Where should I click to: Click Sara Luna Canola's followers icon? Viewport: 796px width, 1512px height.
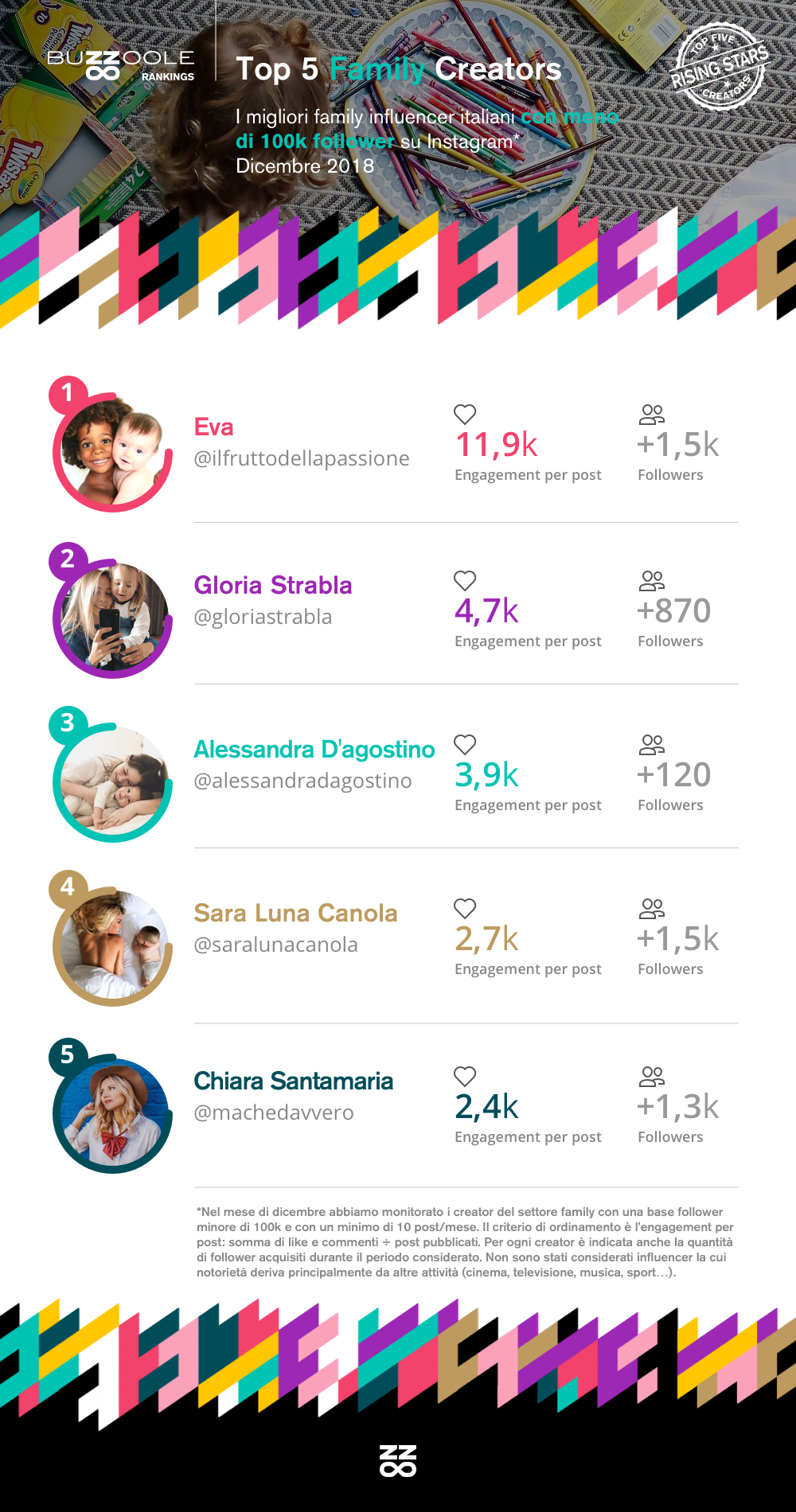click(651, 908)
